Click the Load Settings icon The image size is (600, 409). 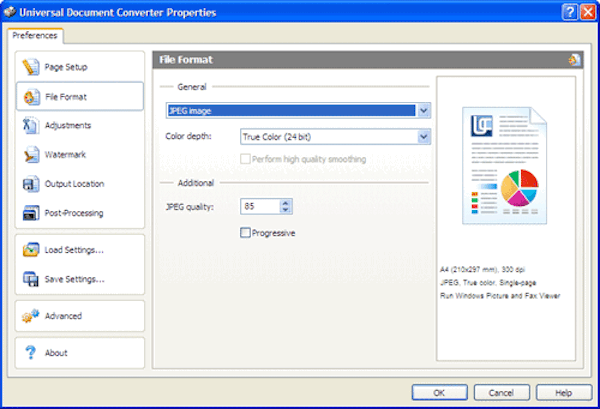coord(28,250)
